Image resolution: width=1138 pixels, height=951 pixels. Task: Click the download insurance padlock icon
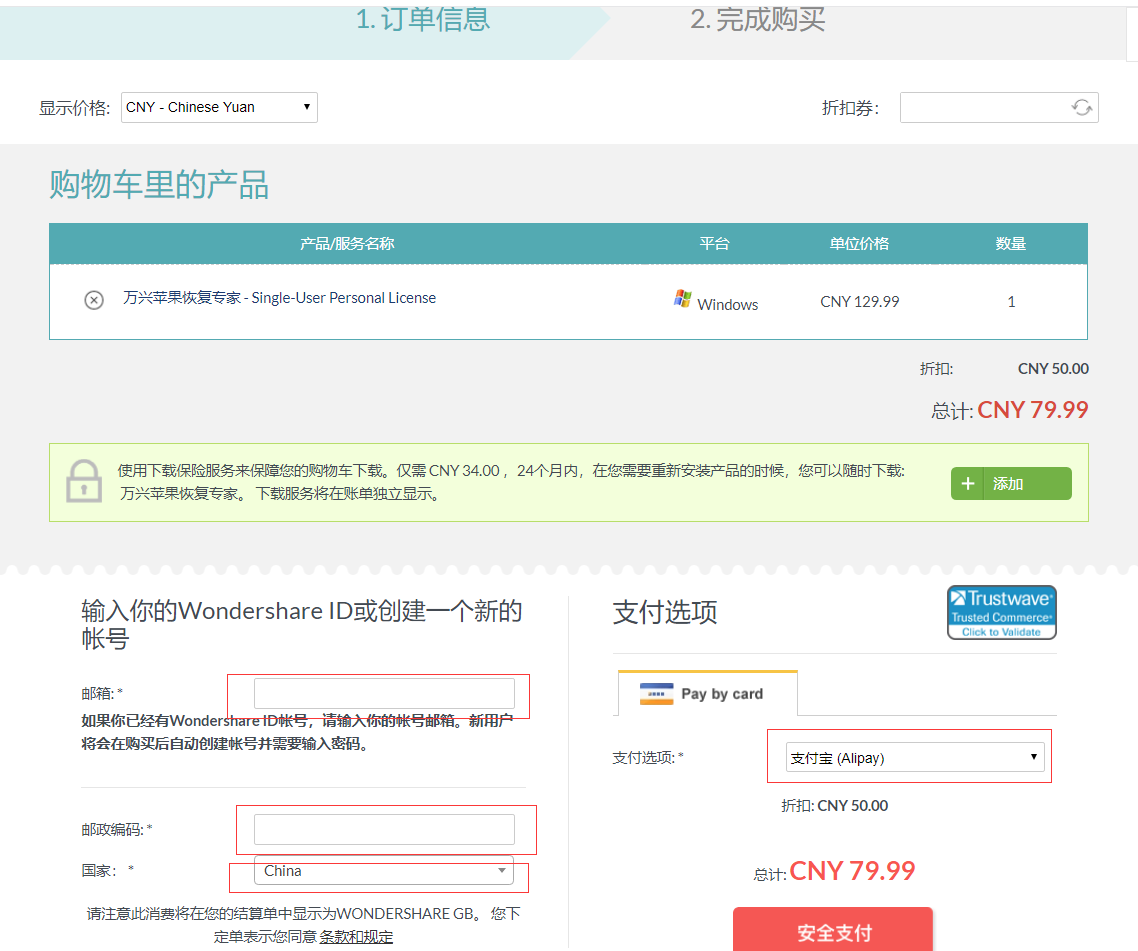(84, 481)
